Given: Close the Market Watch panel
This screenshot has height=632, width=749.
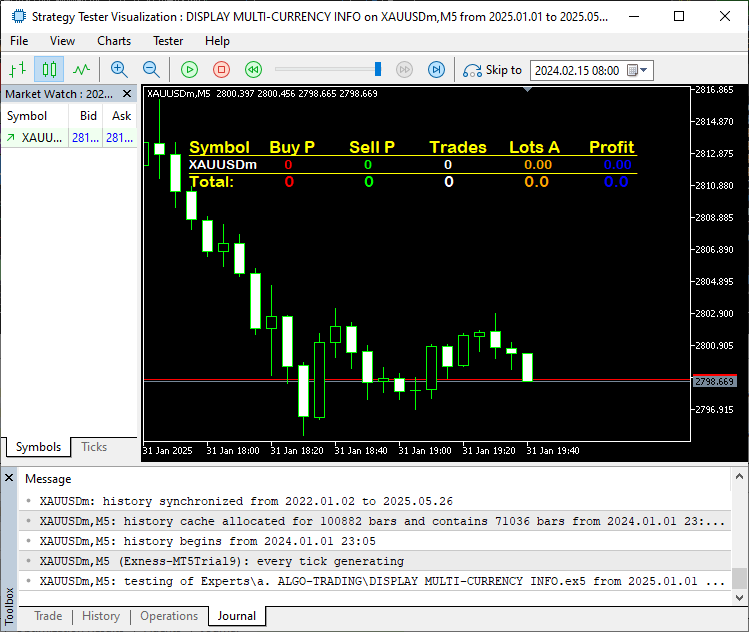Looking at the screenshot, I should click(x=127, y=94).
